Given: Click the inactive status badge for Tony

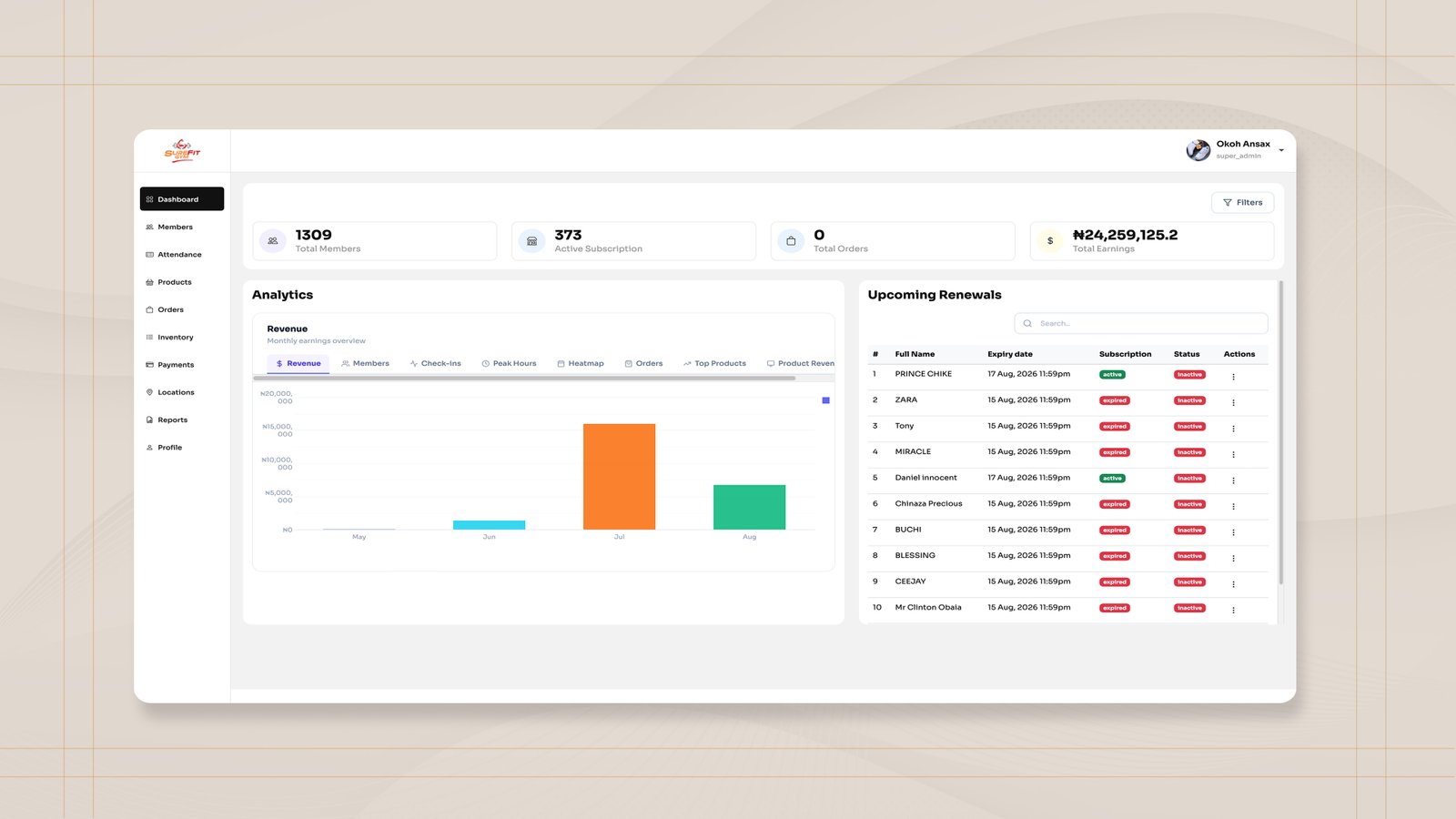Looking at the screenshot, I should 1189,427.
